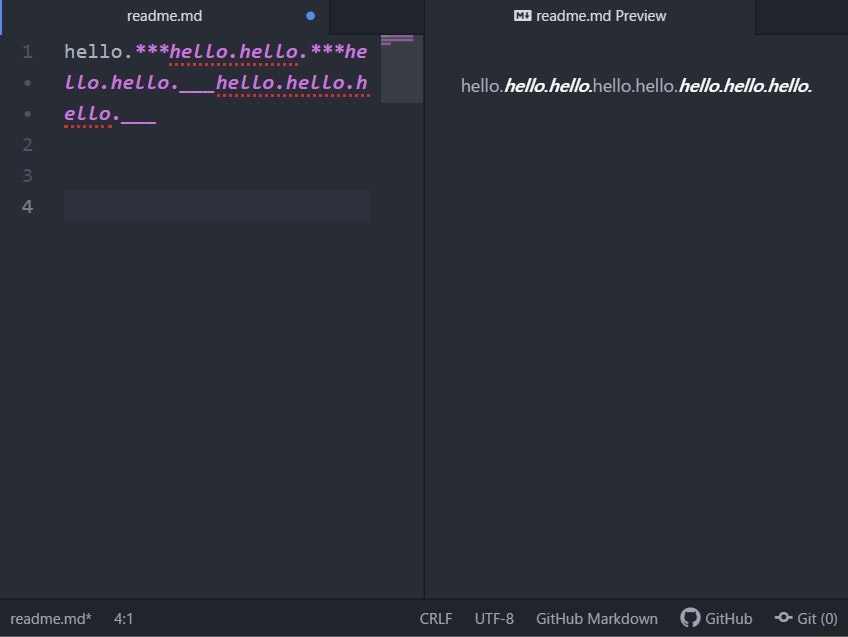Viewport: 848px width, 637px height.
Task: Click the Markdown icon in Preview tab
Action: 522,16
